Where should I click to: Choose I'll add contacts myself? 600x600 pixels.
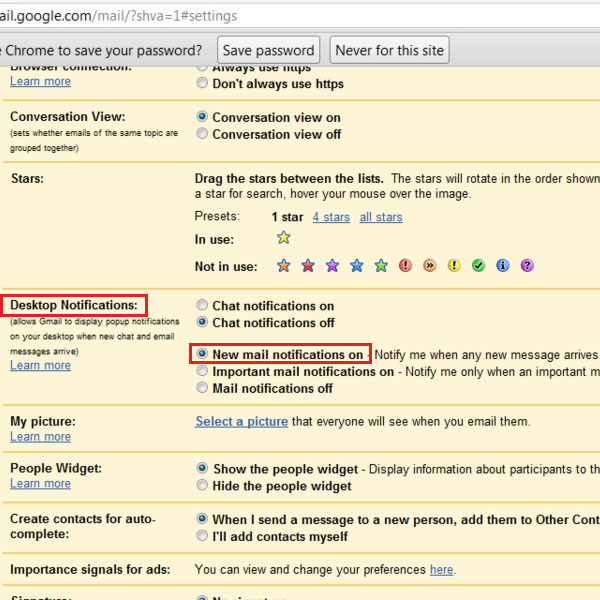(202, 536)
